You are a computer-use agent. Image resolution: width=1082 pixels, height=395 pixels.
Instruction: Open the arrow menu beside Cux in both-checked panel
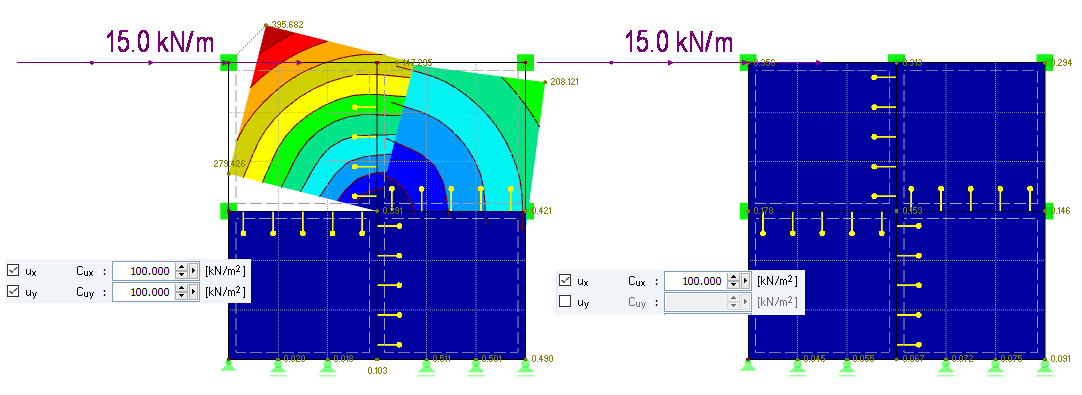[193, 271]
